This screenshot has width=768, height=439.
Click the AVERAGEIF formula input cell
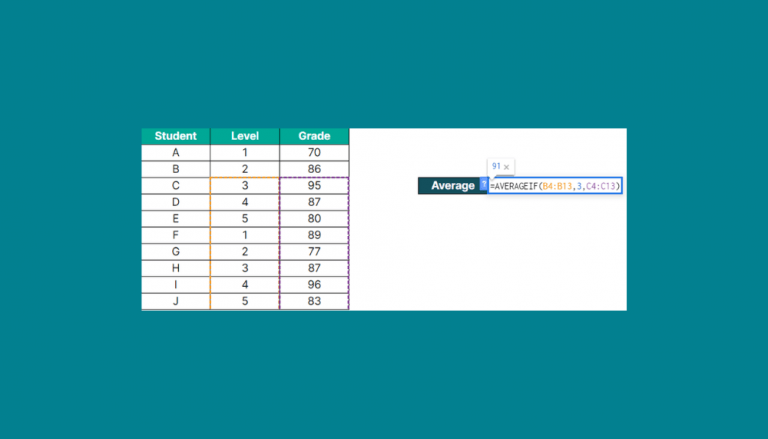[555, 186]
